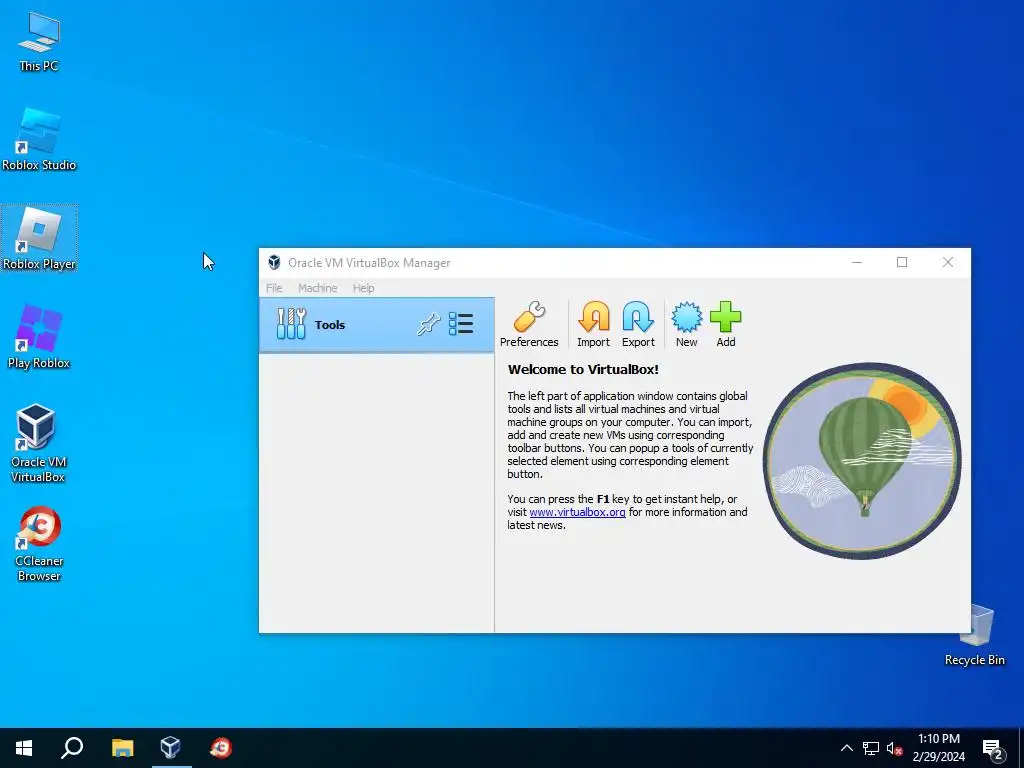Screen dimensions: 1024x768
Task: Select Oracle VM VirtualBox desktop shortcut
Action: [38, 443]
